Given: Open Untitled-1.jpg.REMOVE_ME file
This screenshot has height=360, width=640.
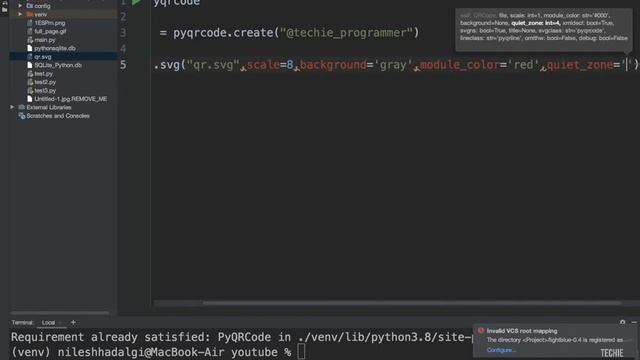Looking at the screenshot, I should pos(71,99).
